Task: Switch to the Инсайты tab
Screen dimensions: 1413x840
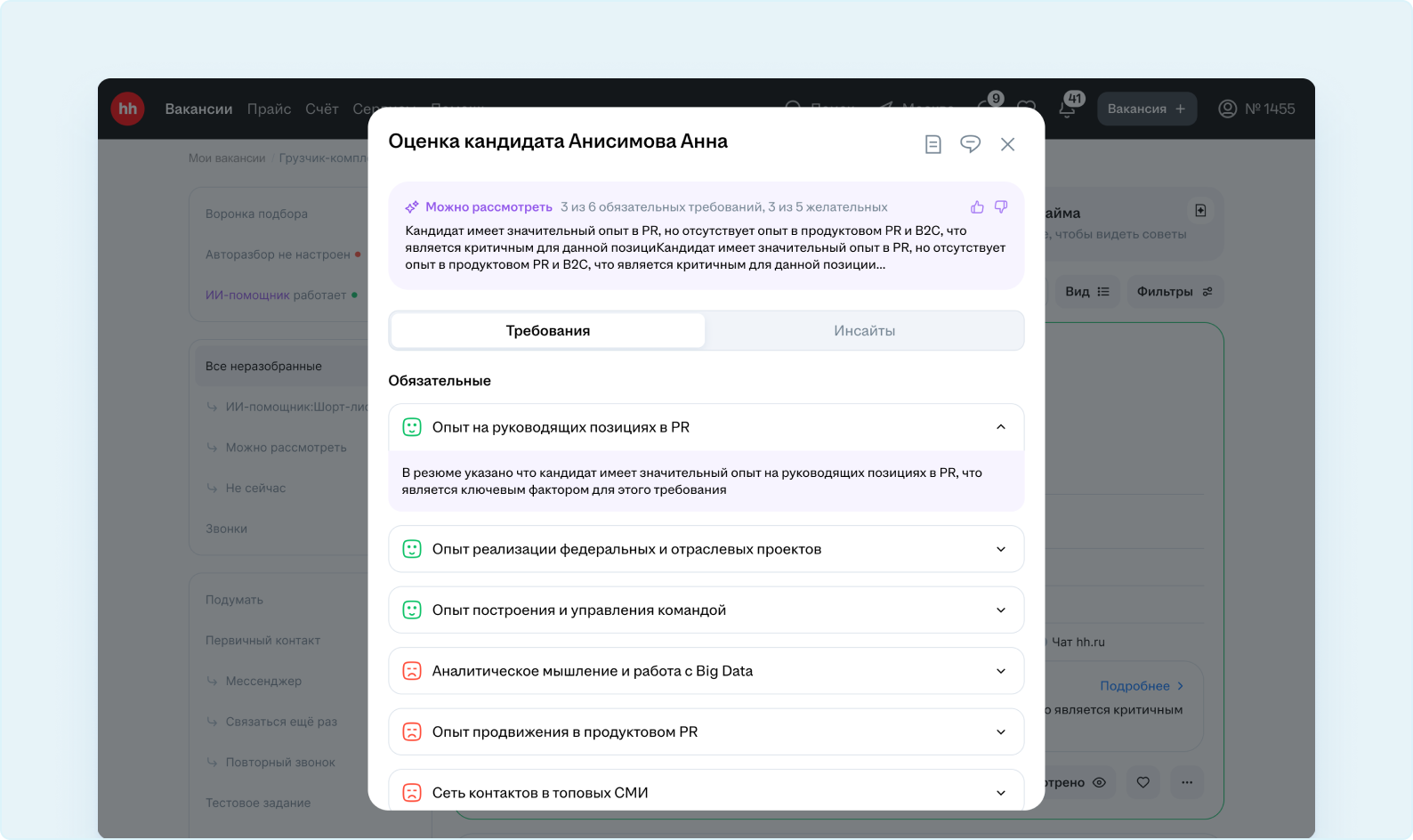Action: tap(864, 331)
